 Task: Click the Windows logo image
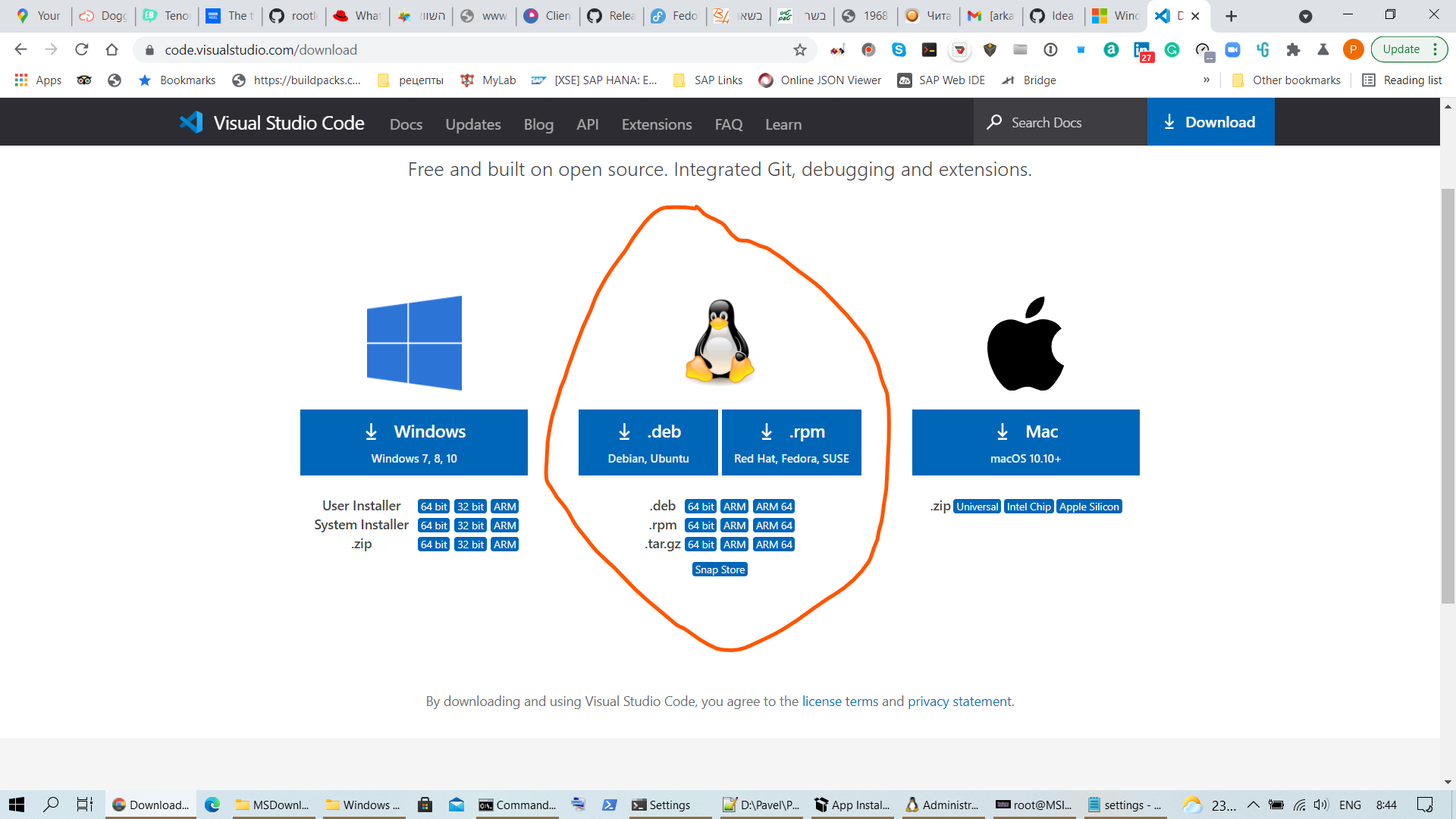click(414, 343)
